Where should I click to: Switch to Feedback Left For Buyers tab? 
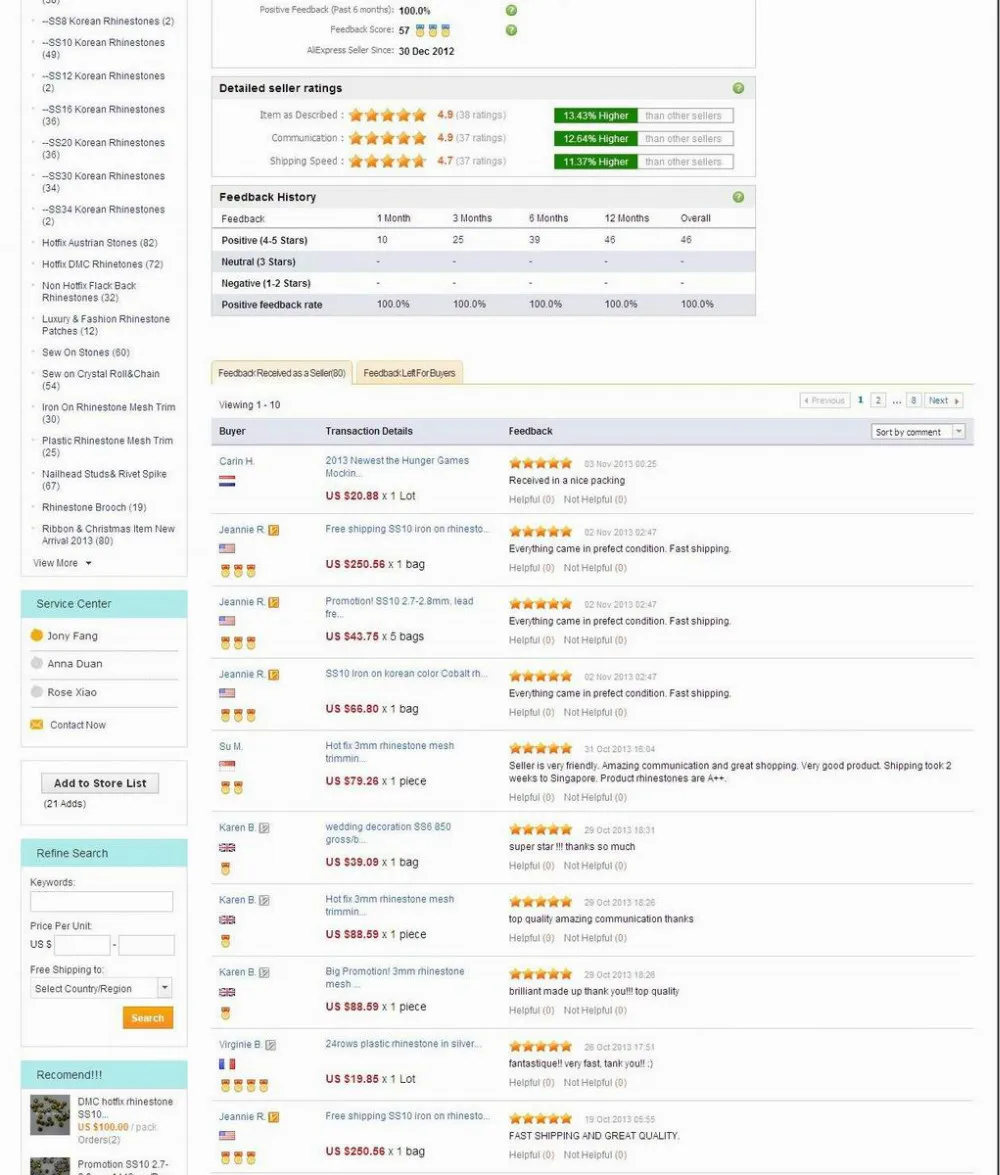click(409, 372)
